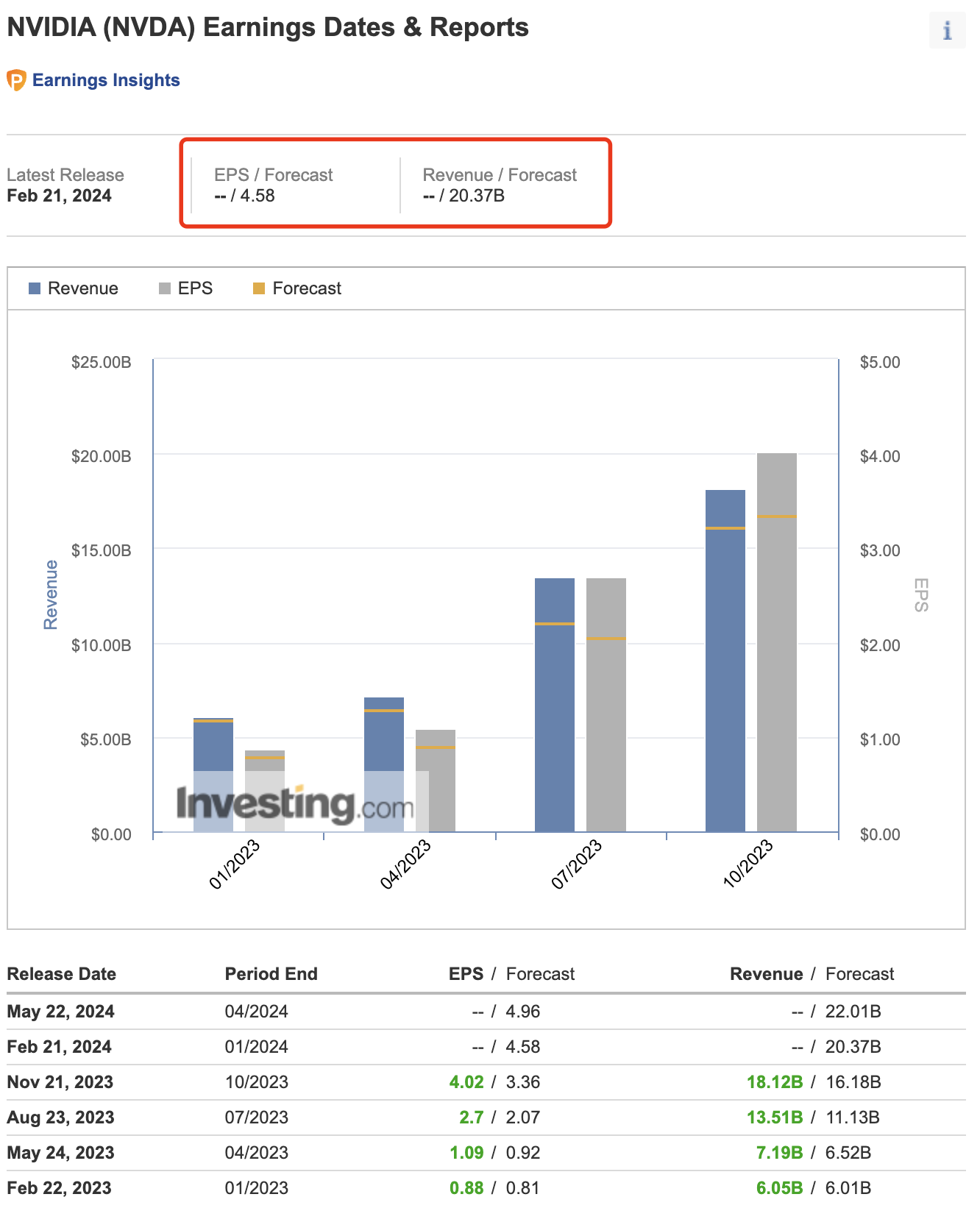Screen dimensions: 980x1222
Task: Click the Latest Release Feb 21, 2024 date
Action: click(59, 196)
